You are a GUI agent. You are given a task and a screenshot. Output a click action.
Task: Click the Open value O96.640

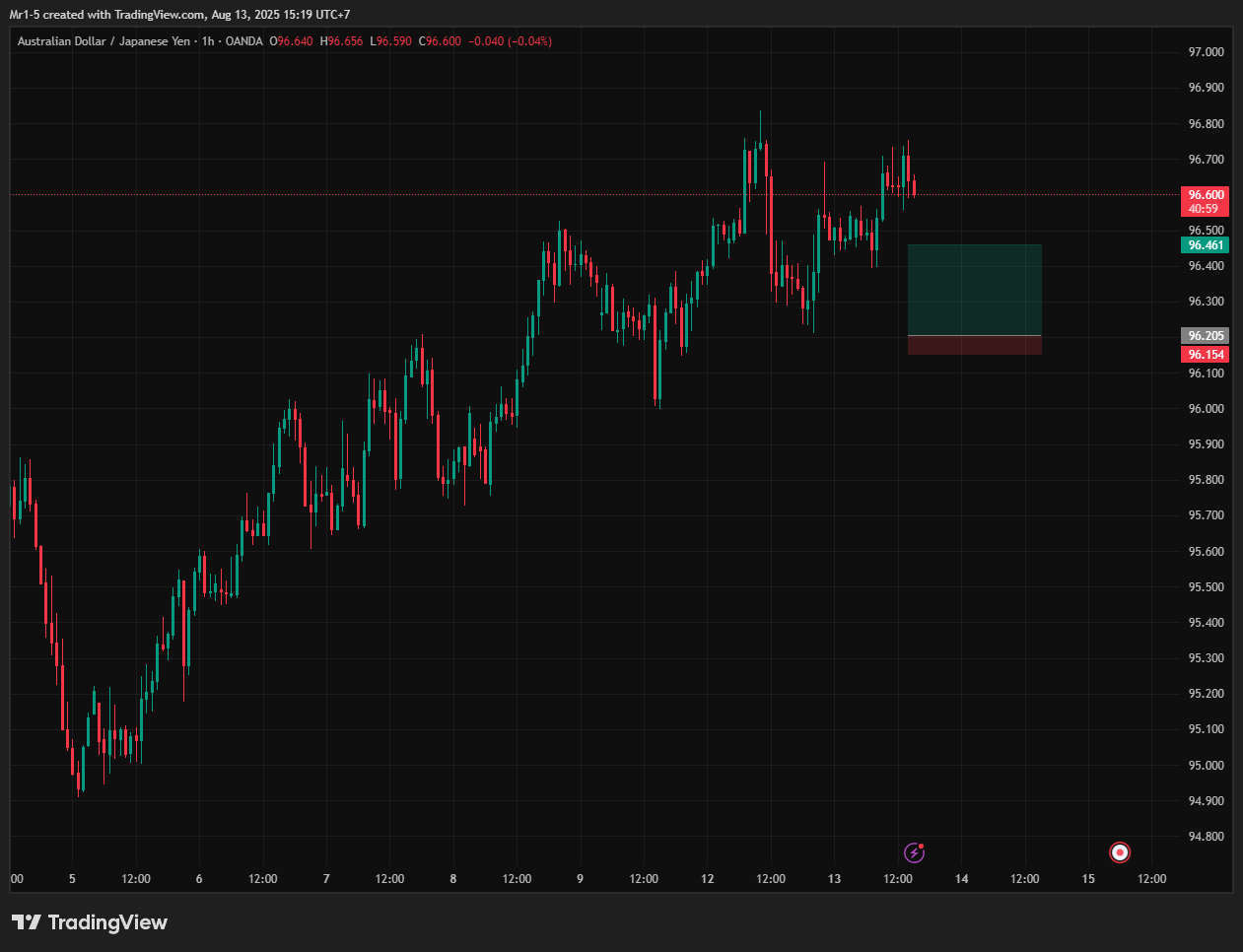tap(291, 41)
